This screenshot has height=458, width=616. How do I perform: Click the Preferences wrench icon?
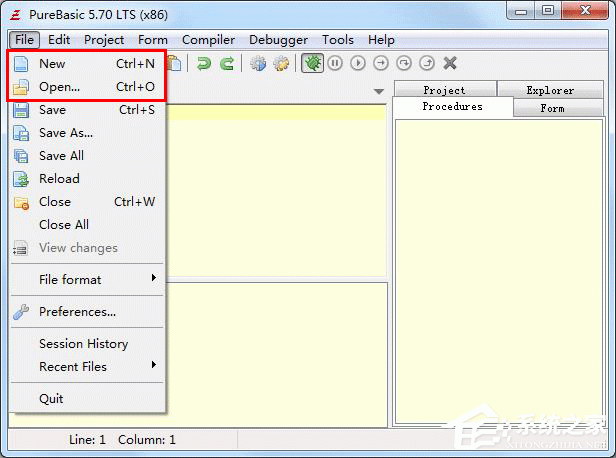tap(21, 312)
